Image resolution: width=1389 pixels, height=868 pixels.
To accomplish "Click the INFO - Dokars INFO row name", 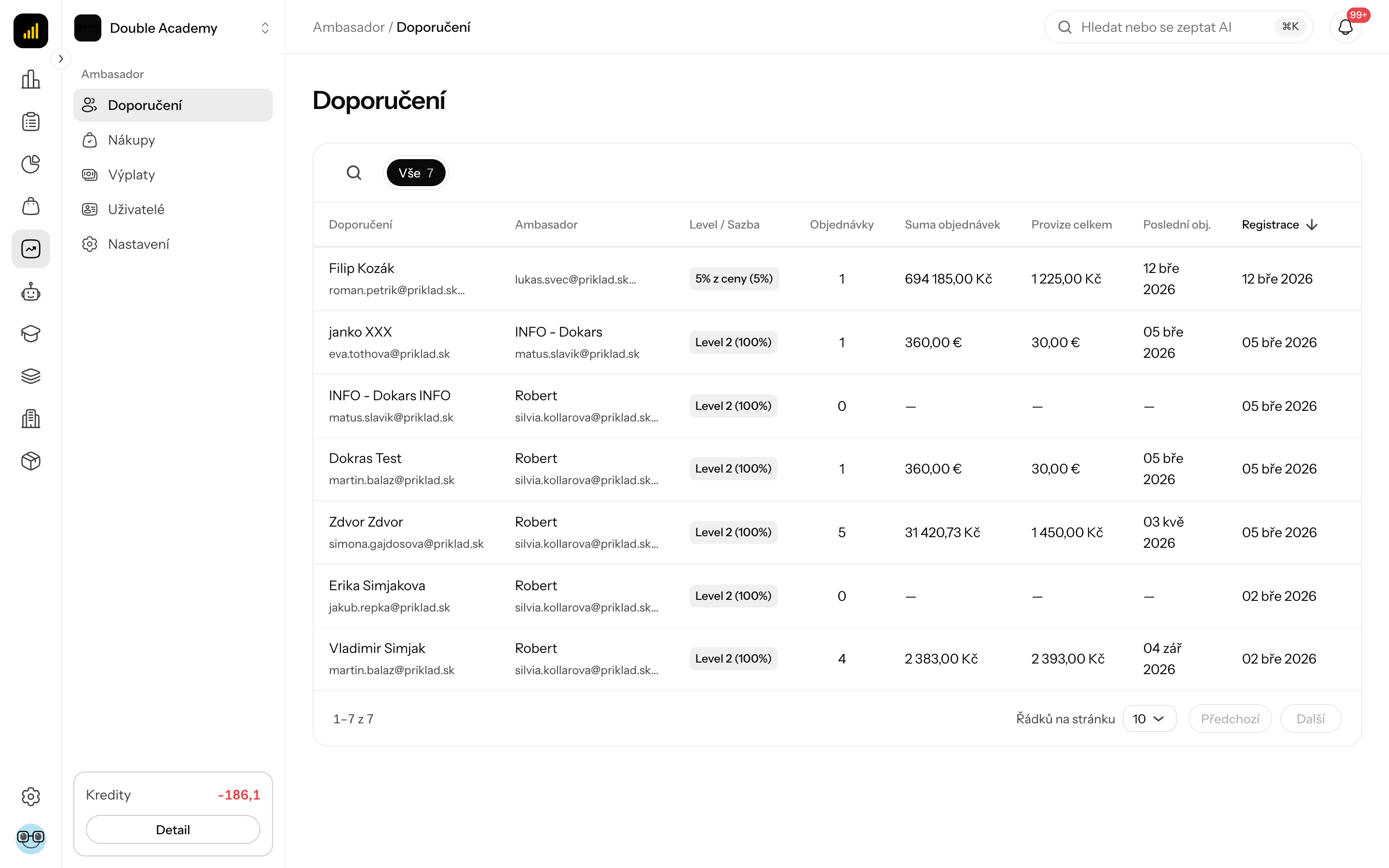I will pos(390,395).
